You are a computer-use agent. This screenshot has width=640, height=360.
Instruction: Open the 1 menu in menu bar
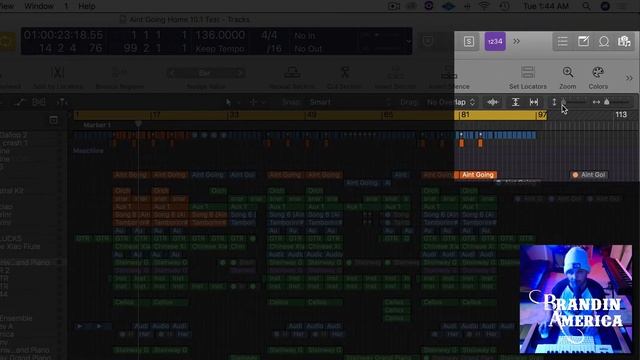[66, 6]
